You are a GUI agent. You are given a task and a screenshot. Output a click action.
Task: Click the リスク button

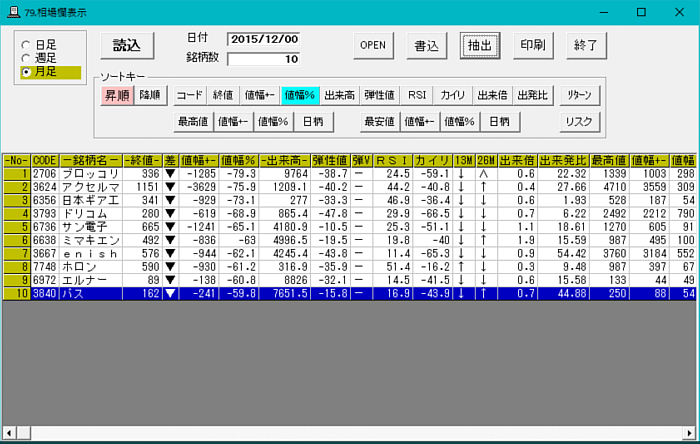click(x=579, y=122)
